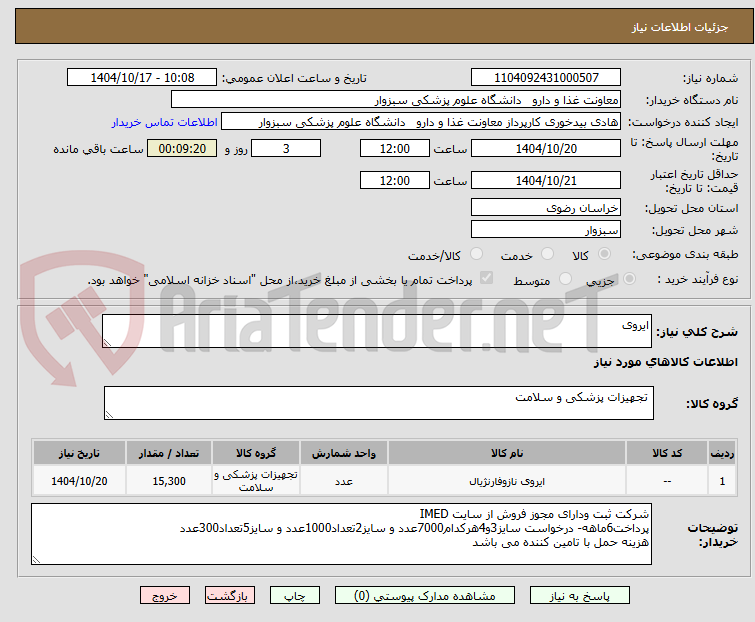Viewport: 755px width, 622px height.
Task: Click the جزئیات اطلاعات نیاز header title
Action: click(x=680, y=27)
